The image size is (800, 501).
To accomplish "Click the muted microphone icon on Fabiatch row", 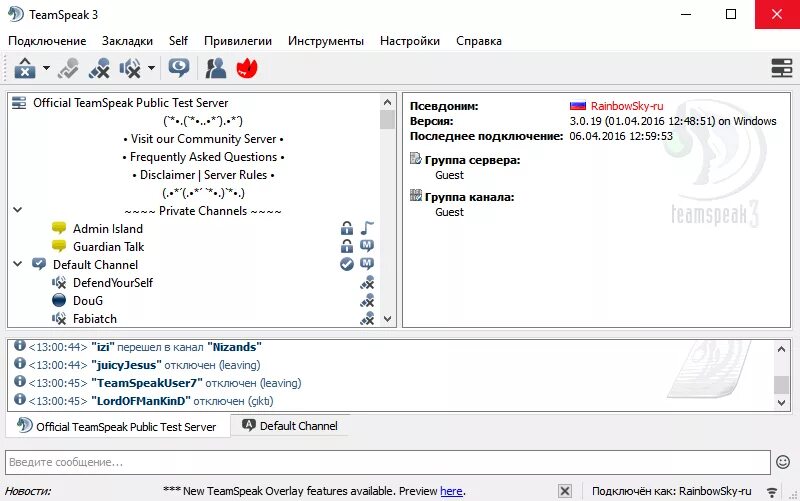I will pos(367,319).
